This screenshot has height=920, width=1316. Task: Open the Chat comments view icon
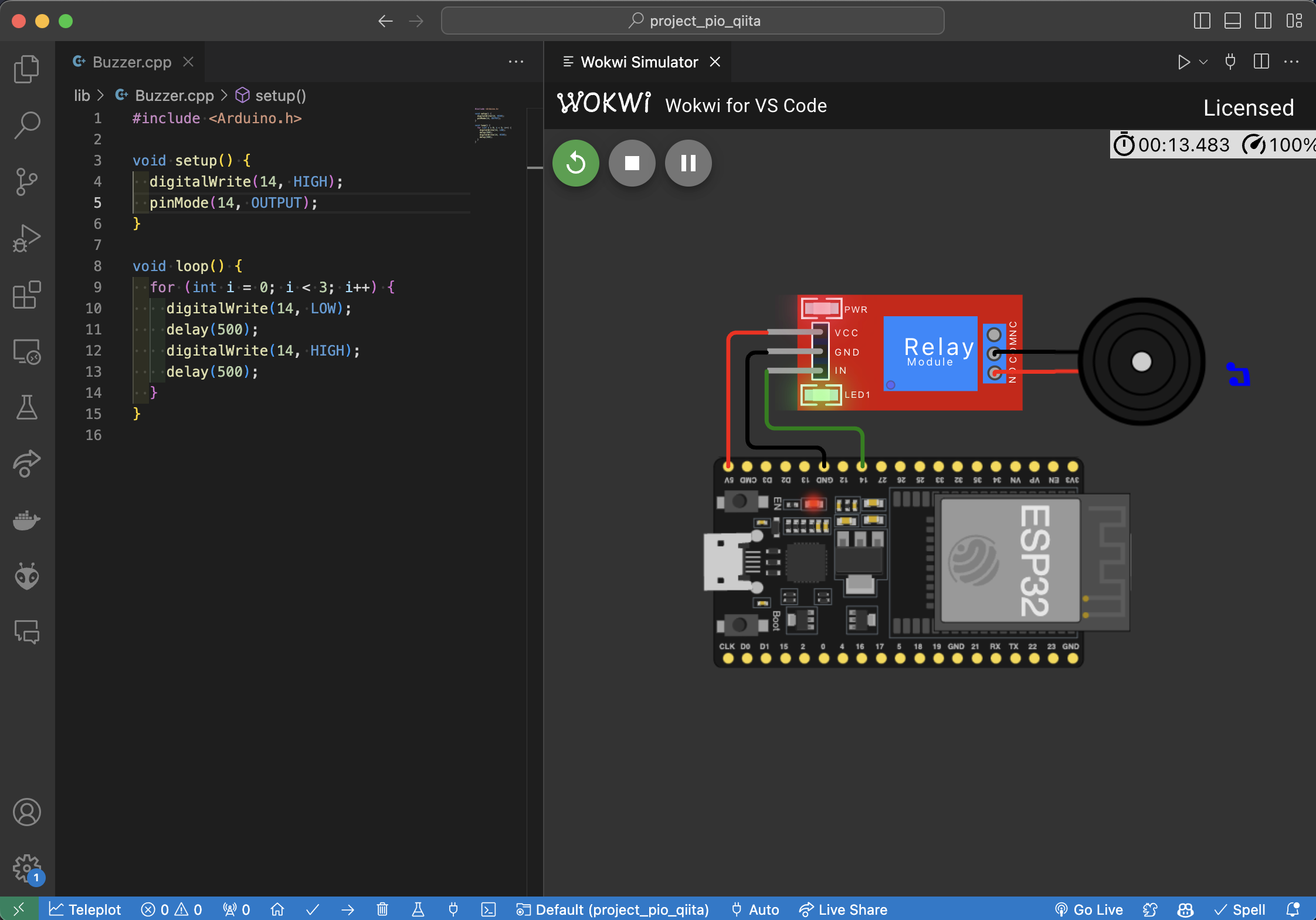(27, 632)
